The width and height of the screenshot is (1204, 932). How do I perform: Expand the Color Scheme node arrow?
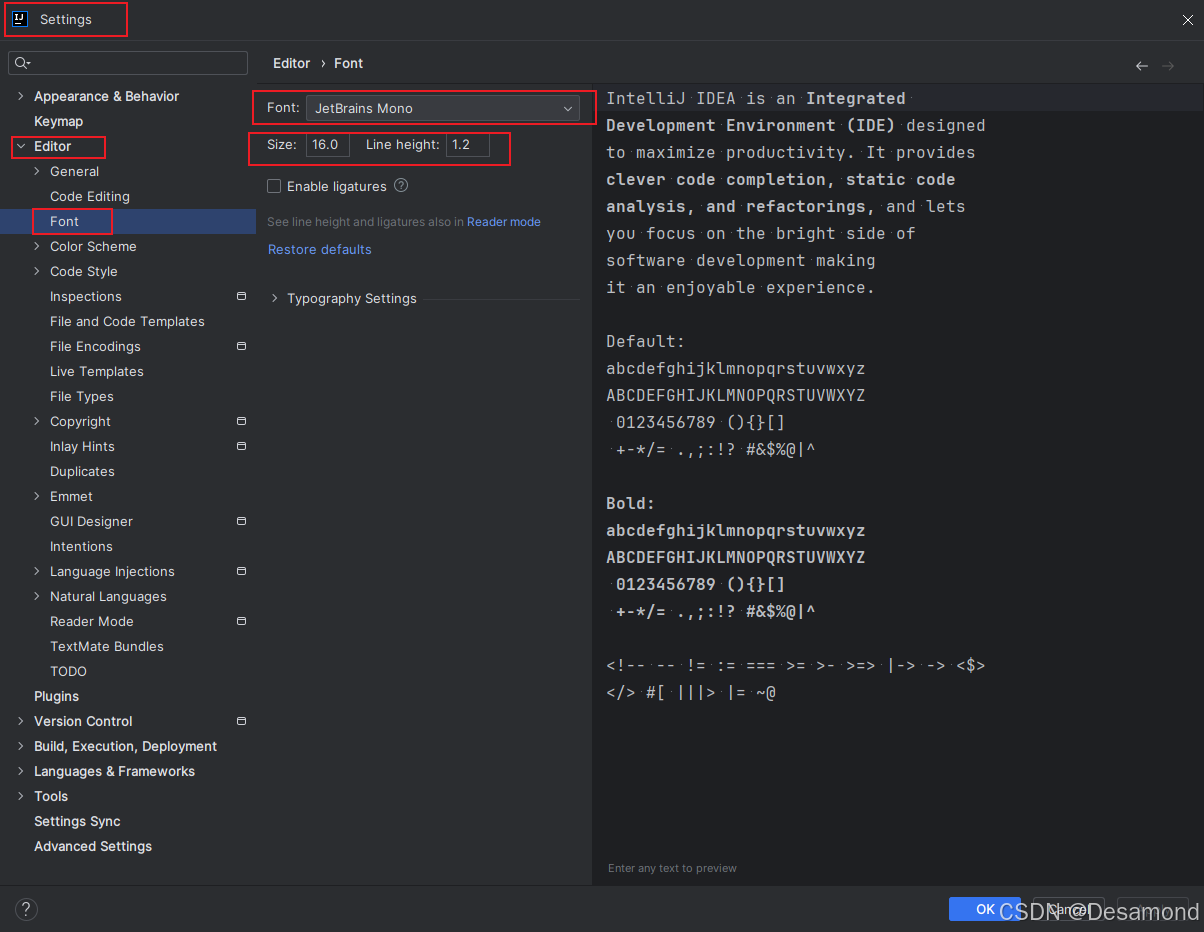click(37, 246)
